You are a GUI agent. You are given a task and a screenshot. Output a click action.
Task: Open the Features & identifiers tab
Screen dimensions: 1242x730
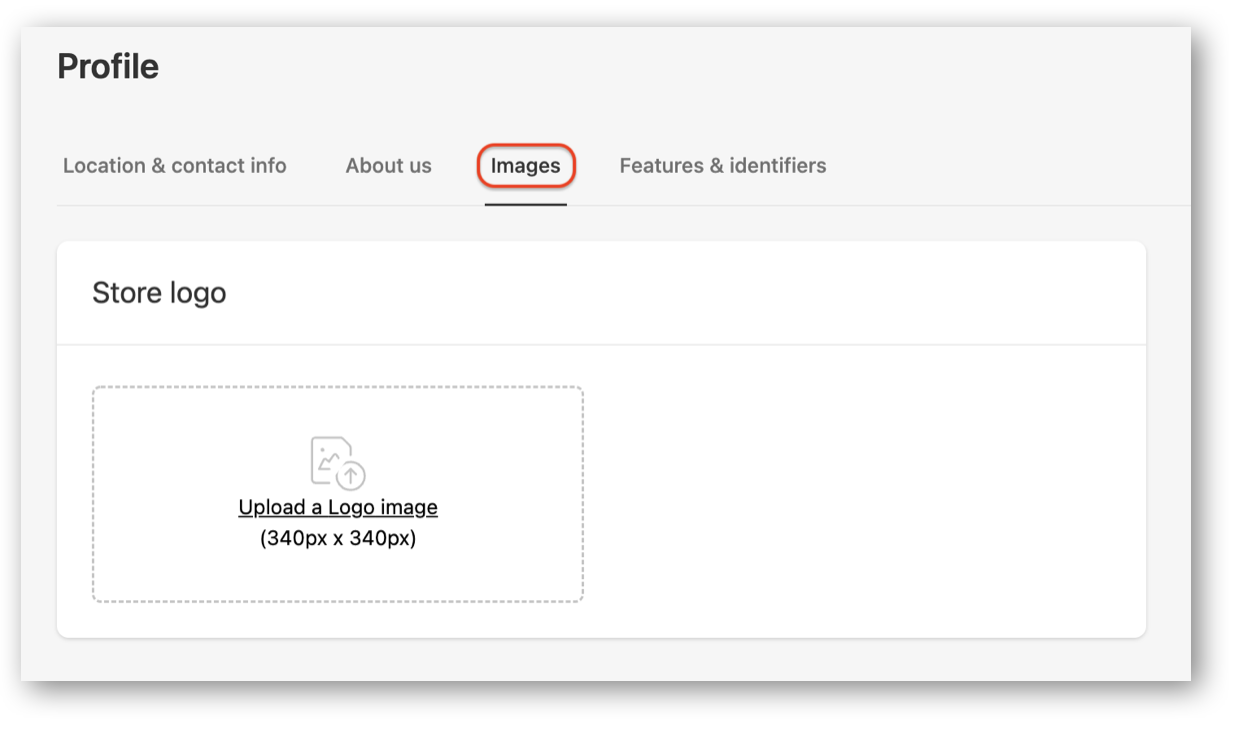pos(723,166)
